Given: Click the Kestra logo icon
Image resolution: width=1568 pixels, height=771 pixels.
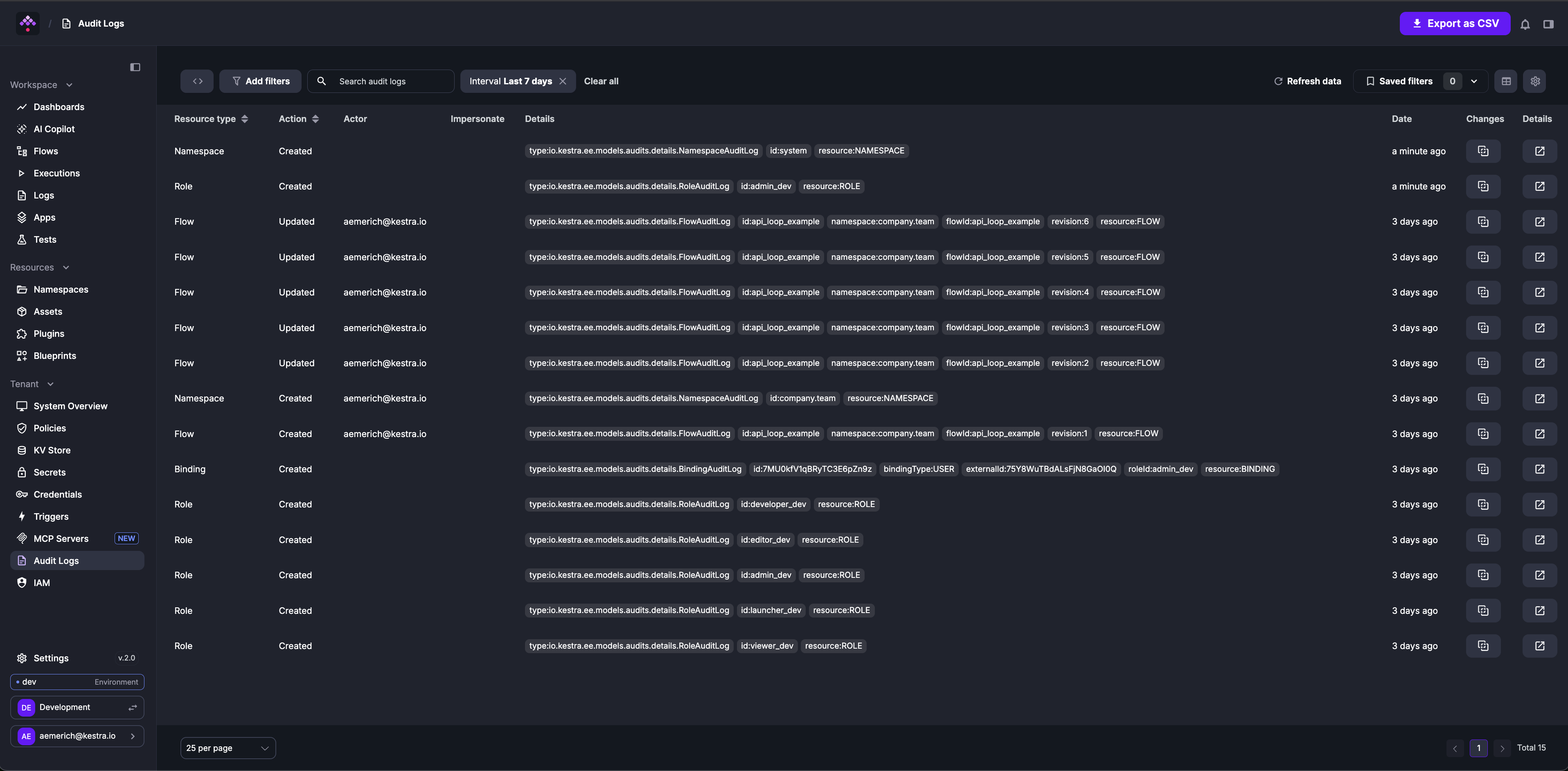Looking at the screenshot, I should pos(27,23).
